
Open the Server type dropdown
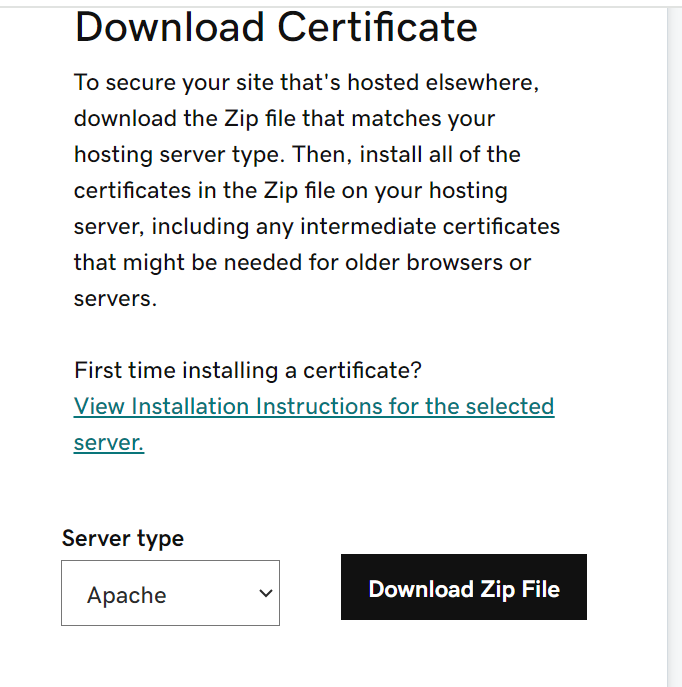click(x=170, y=593)
